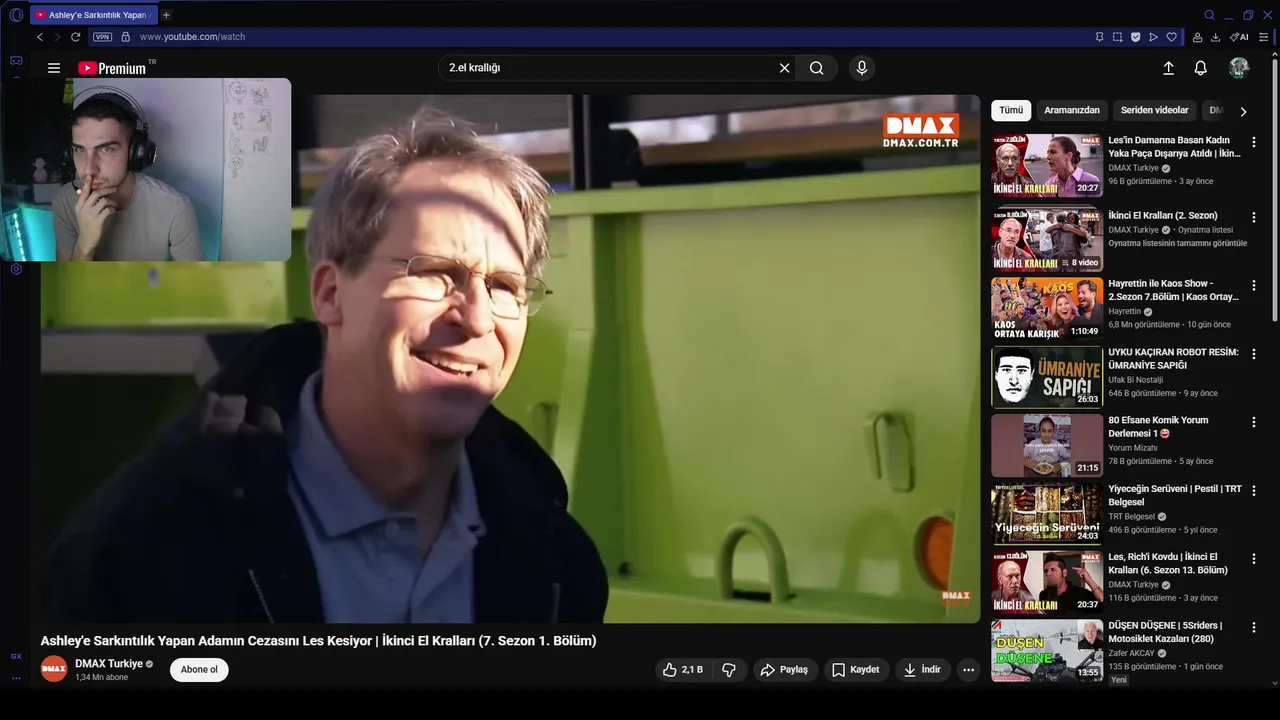The image size is (1280, 720).
Task: Search tabs with magnifier in title bar
Action: 1209,15
